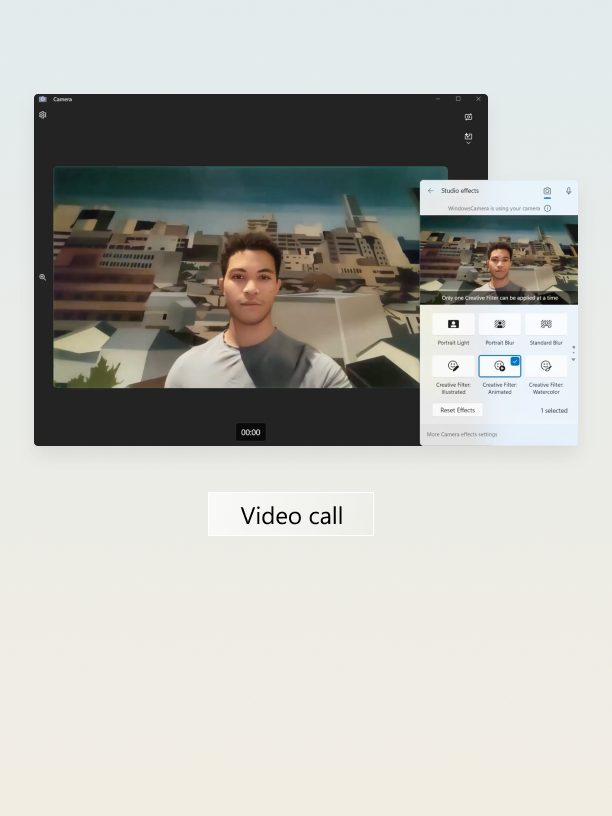Click the 00:00 recording timer
Image resolution: width=612 pixels, height=816 pixels.
coord(250,432)
